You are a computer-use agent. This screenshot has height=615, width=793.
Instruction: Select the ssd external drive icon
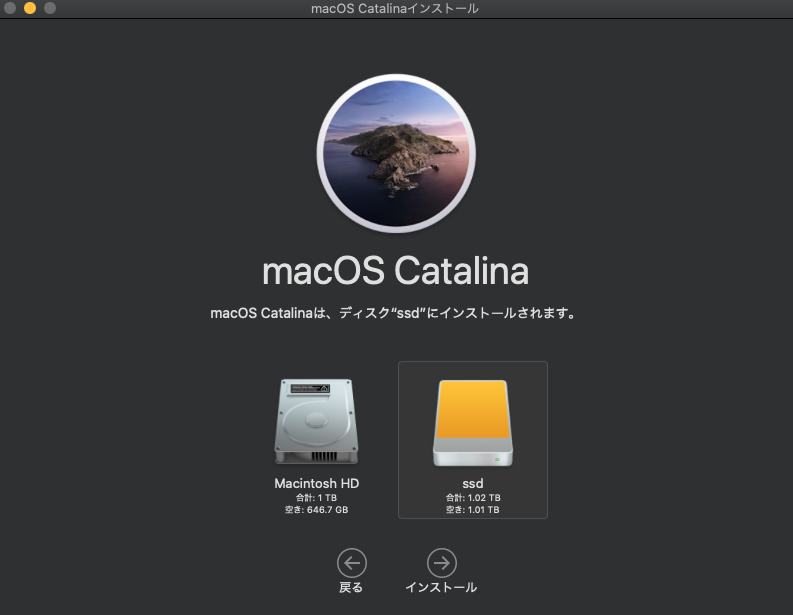[473, 423]
